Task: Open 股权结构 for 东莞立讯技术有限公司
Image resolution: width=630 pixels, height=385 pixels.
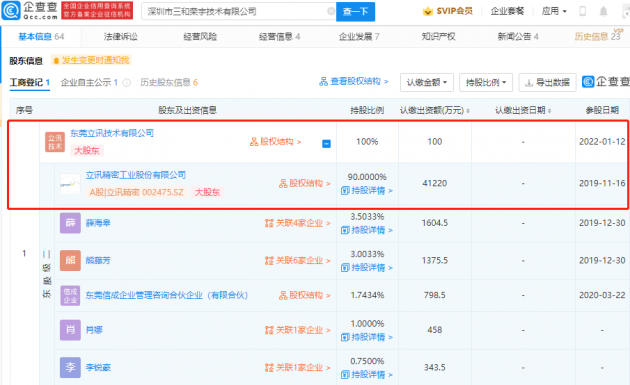Action: click(x=276, y=141)
